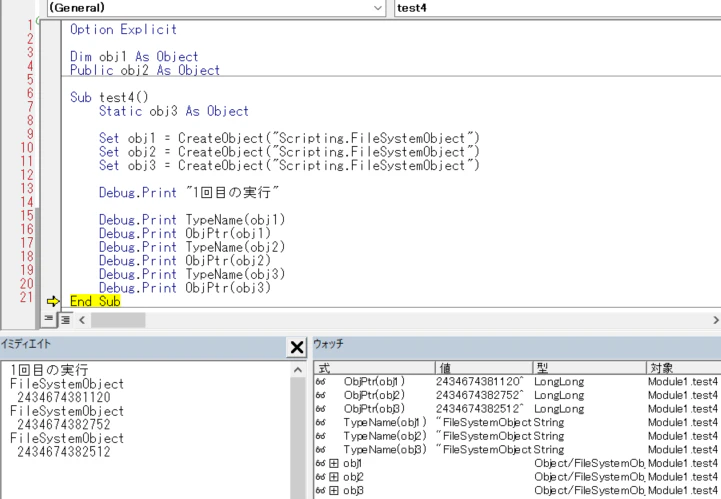Select the TypeName(obj2) watch expression
Screen dimensions: 721x499
(x=385, y=436)
